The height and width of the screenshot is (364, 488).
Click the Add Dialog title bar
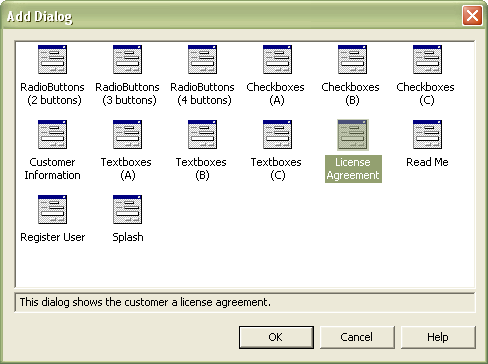tap(233, 16)
